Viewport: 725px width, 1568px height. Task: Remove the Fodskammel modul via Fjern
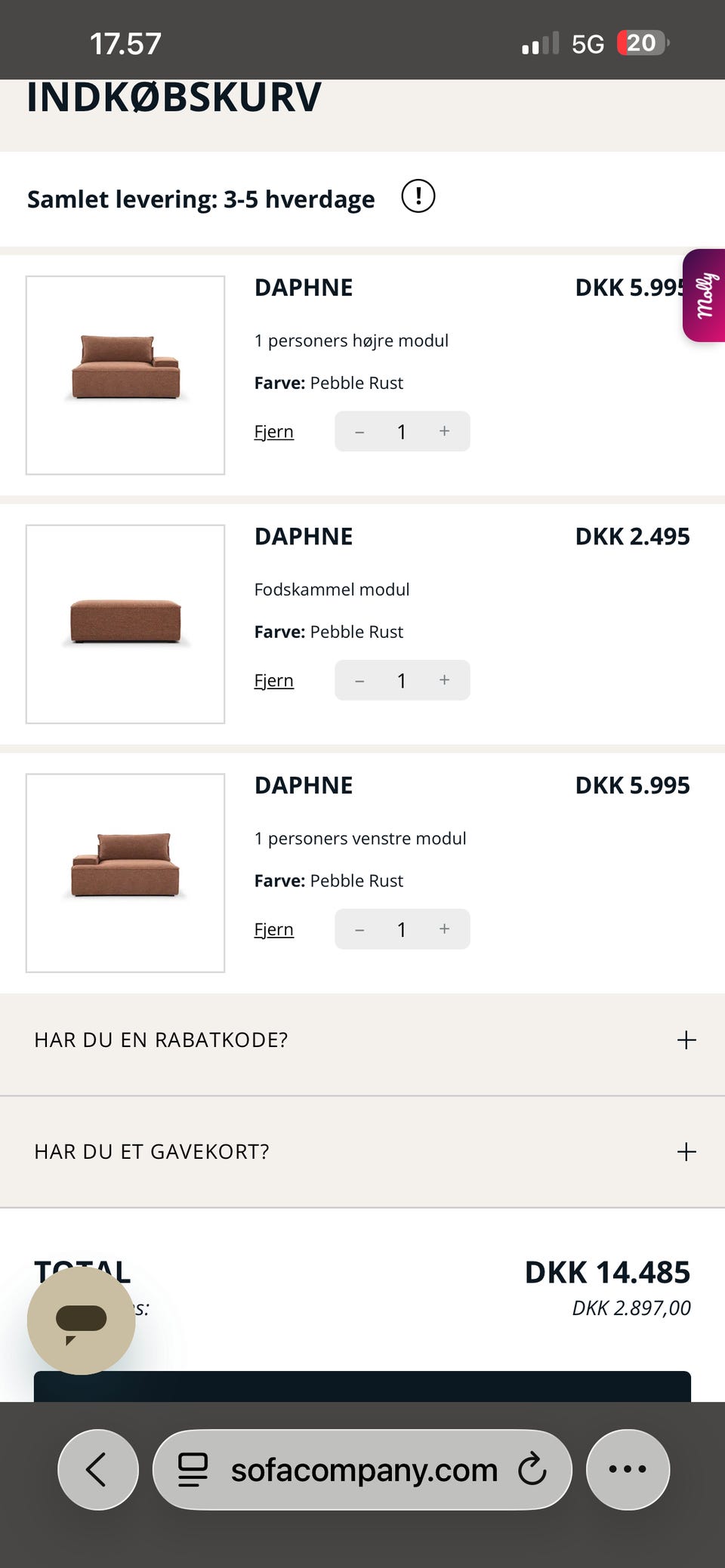point(273,681)
